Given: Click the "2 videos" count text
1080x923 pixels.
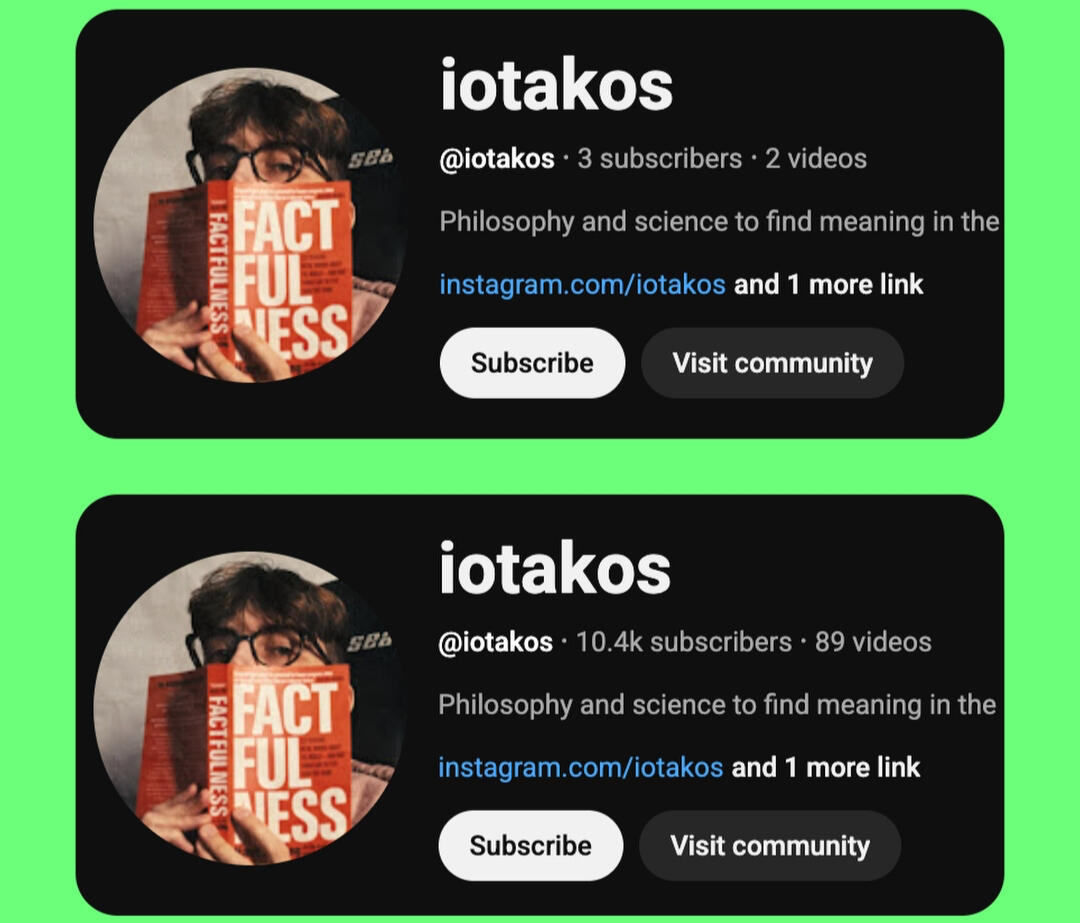Looking at the screenshot, I should coord(816,158).
